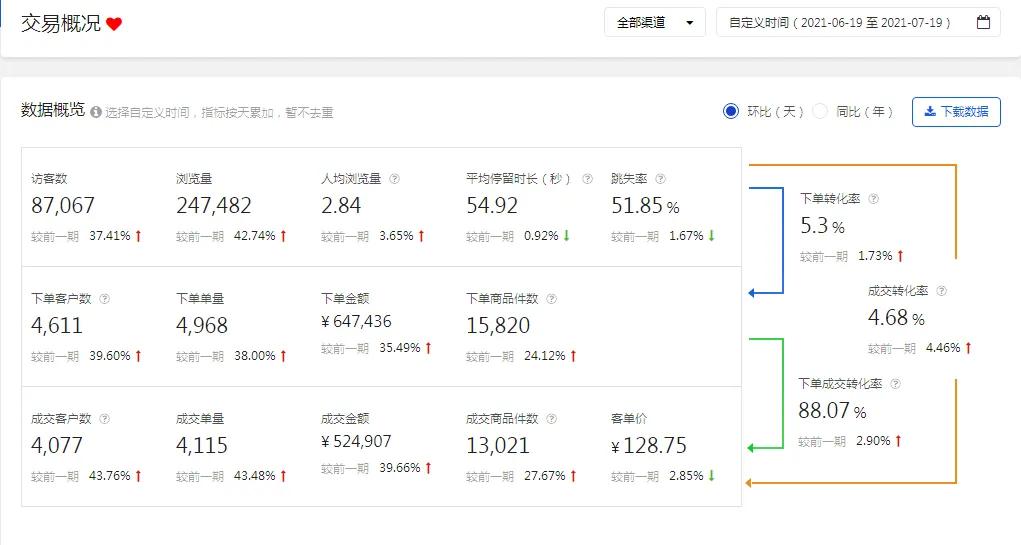
Task: Click the 数据概览 section heading
Action: (x=53, y=110)
